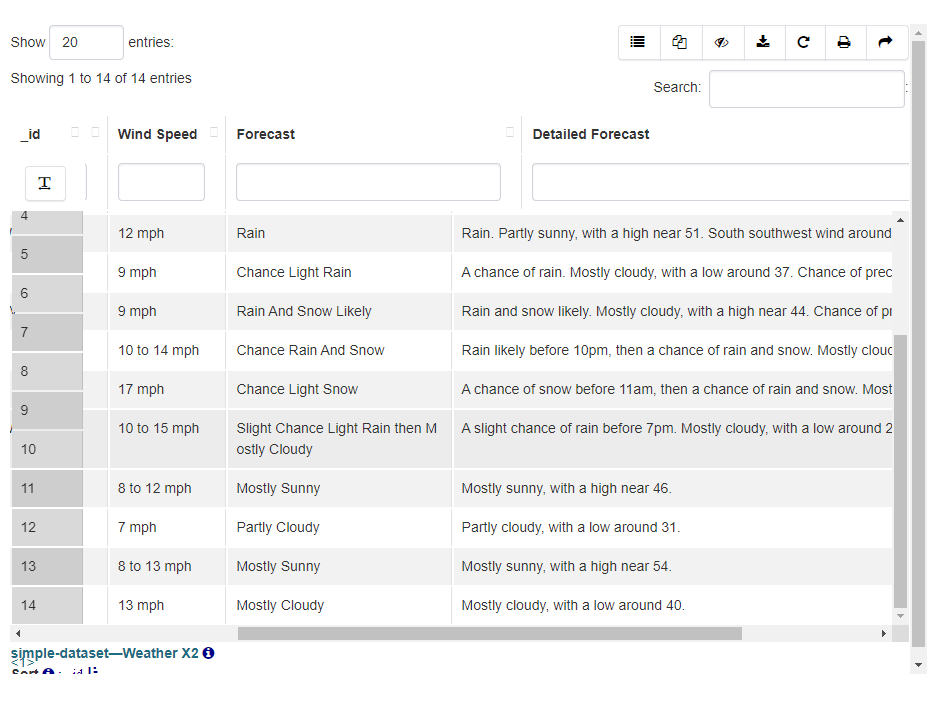Click the text-type filter button under _id
934x704 pixels.
tap(45, 183)
